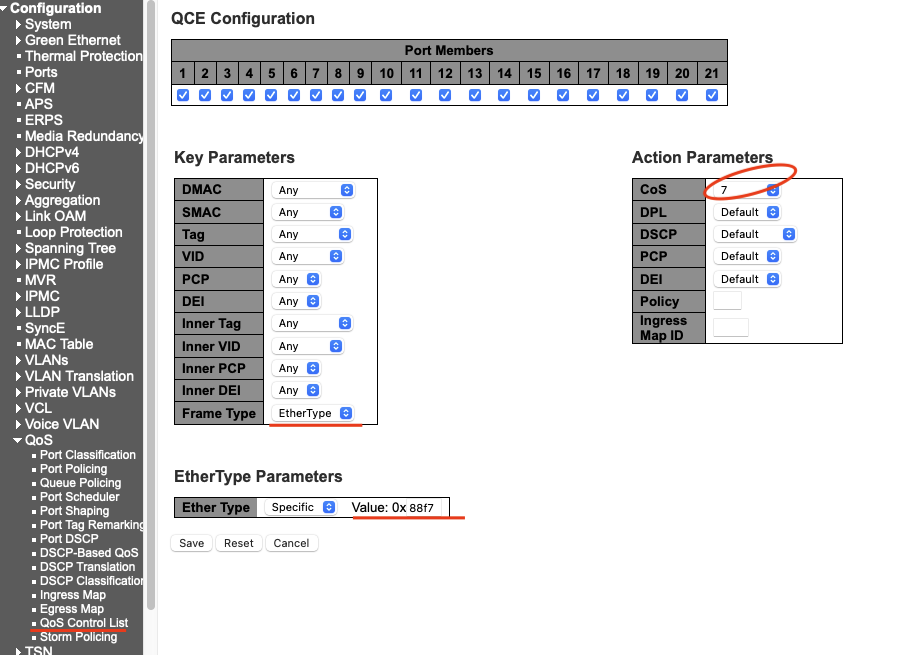Toggle port 5 member checkbox
Screen dimensions: 908x655
[271, 95]
